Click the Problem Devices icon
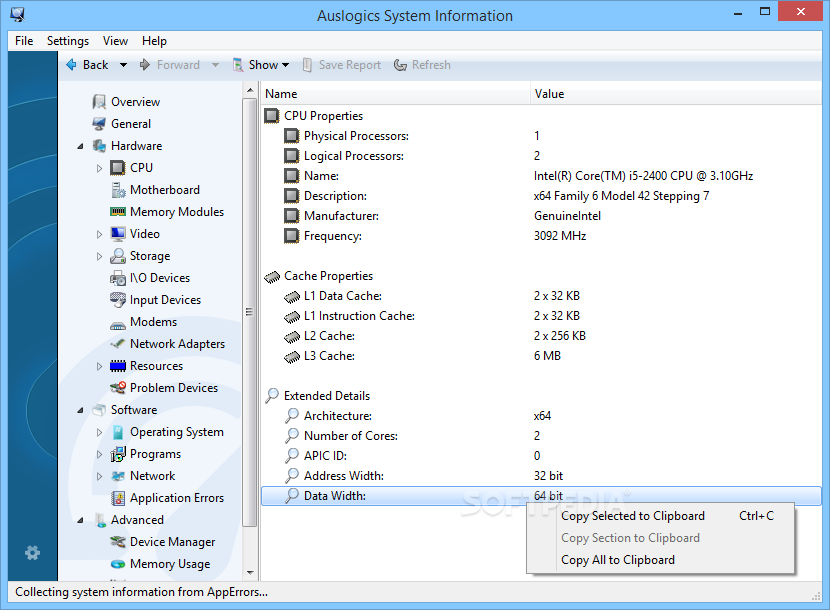 (x=118, y=388)
